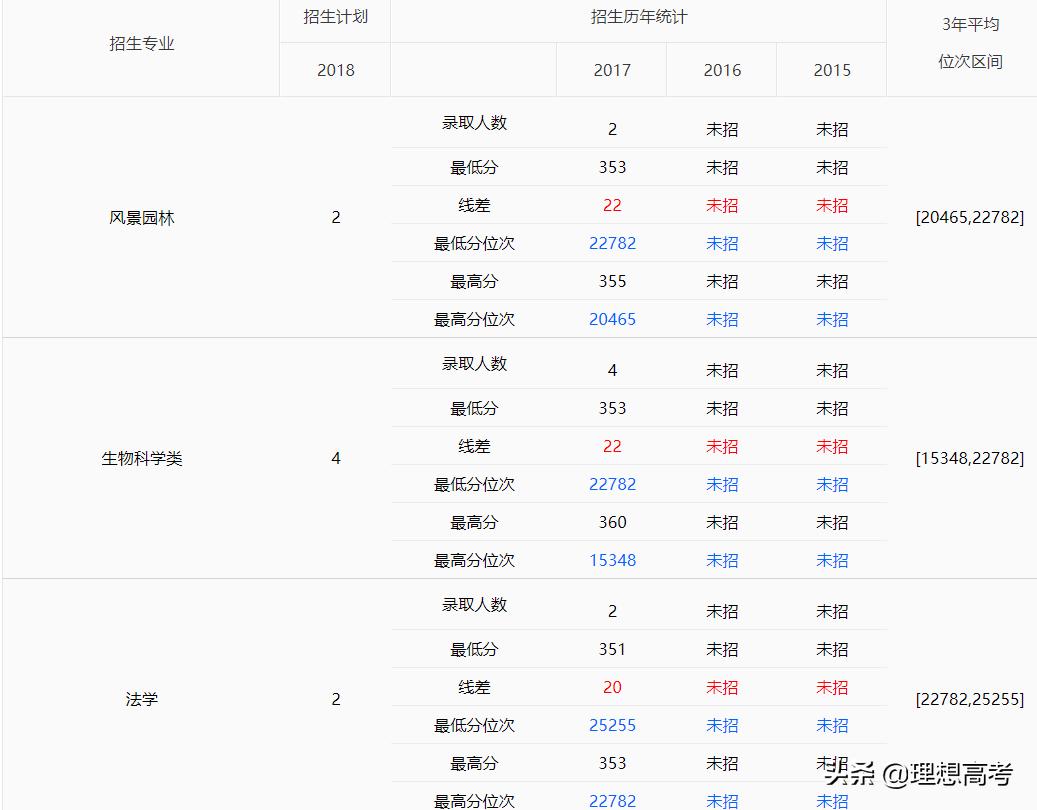
Task: Select the 2018 招生计划 header cell
Action: (334, 70)
